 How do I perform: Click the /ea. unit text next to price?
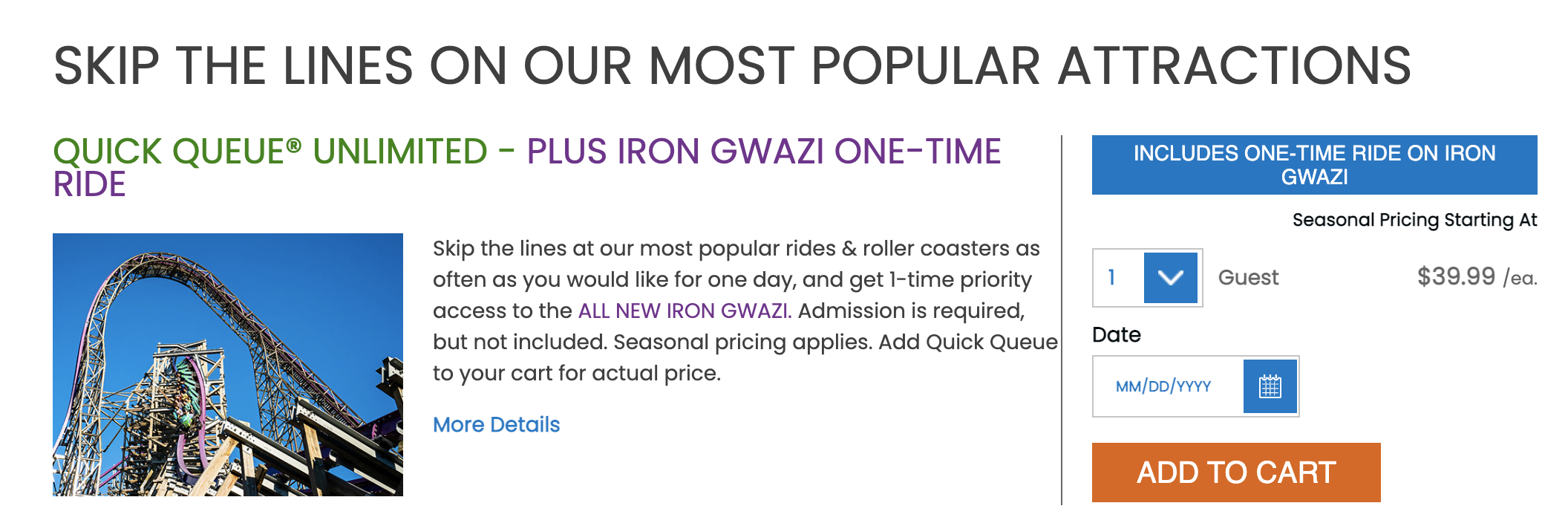[x=1520, y=278]
